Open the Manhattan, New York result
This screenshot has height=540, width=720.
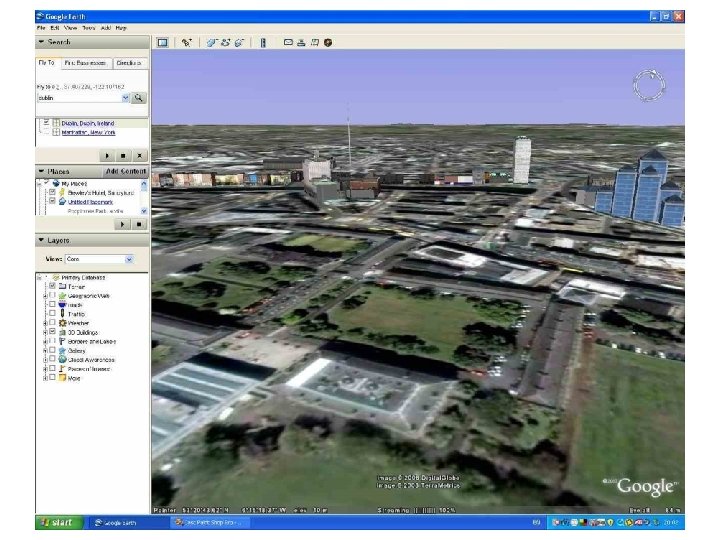pyautogui.click(x=88, y=132)
